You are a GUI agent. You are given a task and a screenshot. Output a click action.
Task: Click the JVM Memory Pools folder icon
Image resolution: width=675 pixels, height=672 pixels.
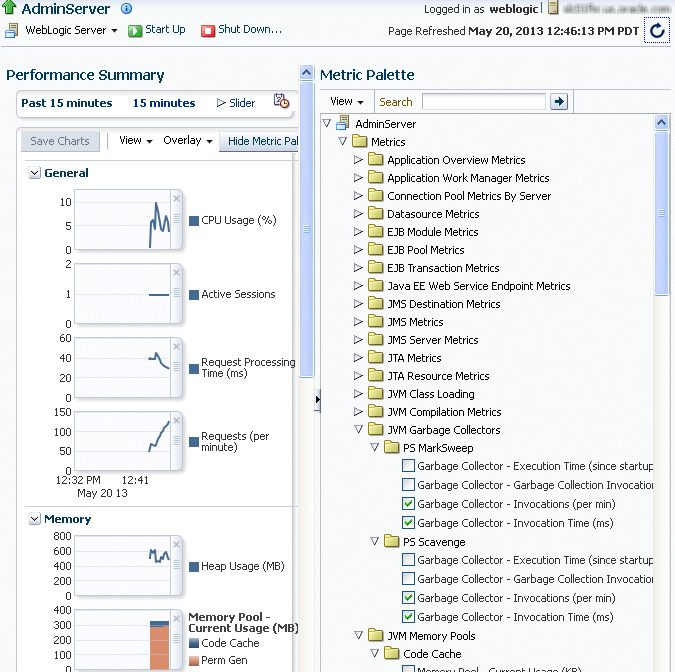pyautogui.click(x=375, y=635)
